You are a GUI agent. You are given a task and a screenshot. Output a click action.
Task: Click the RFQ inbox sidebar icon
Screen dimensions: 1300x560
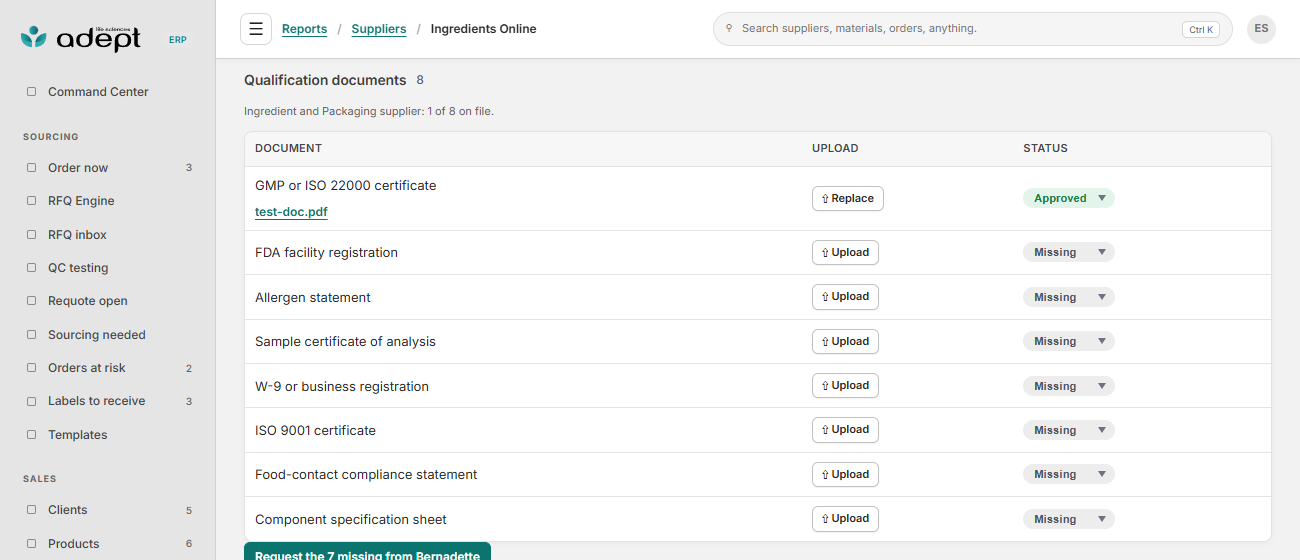coord(31,235)
